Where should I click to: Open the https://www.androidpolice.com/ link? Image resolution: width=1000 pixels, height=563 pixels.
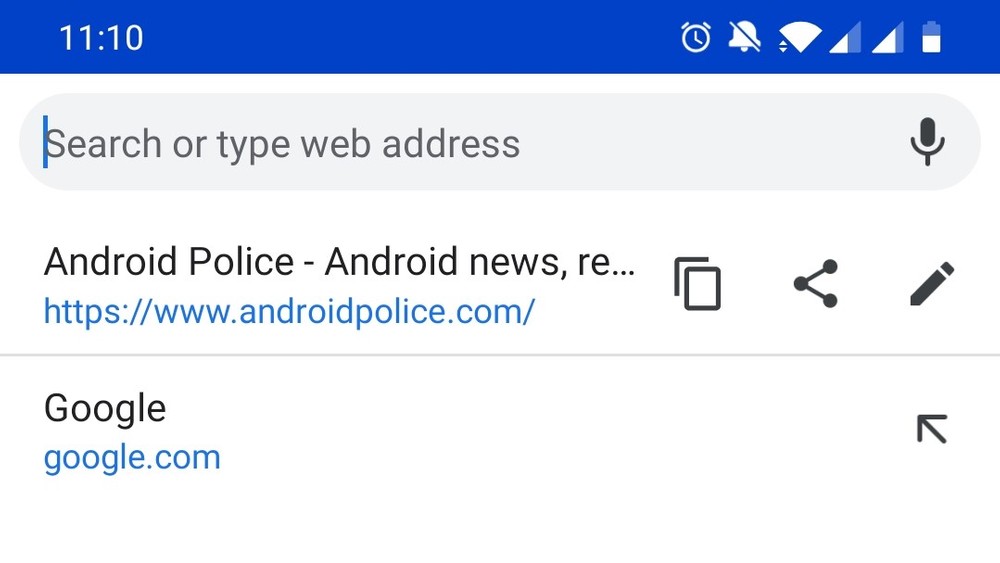(x=289, y=312)
